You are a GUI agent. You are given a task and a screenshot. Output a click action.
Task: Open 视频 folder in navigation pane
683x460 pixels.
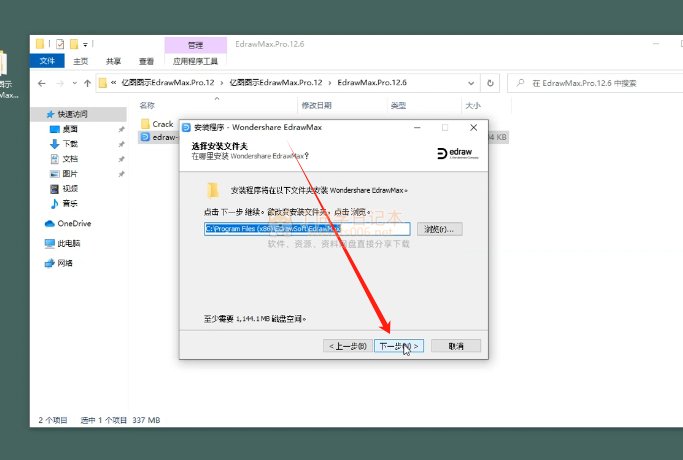[70, 188]
